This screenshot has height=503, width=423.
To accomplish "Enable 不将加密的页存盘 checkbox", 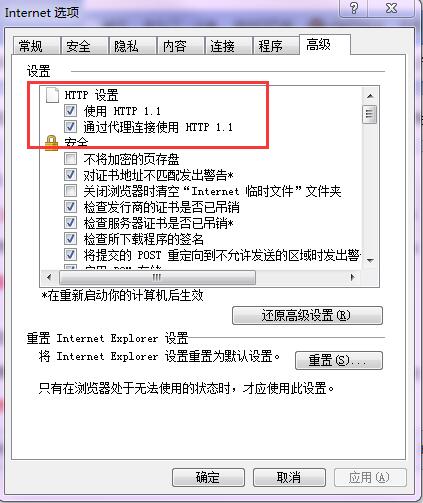I will pos(70,159).
